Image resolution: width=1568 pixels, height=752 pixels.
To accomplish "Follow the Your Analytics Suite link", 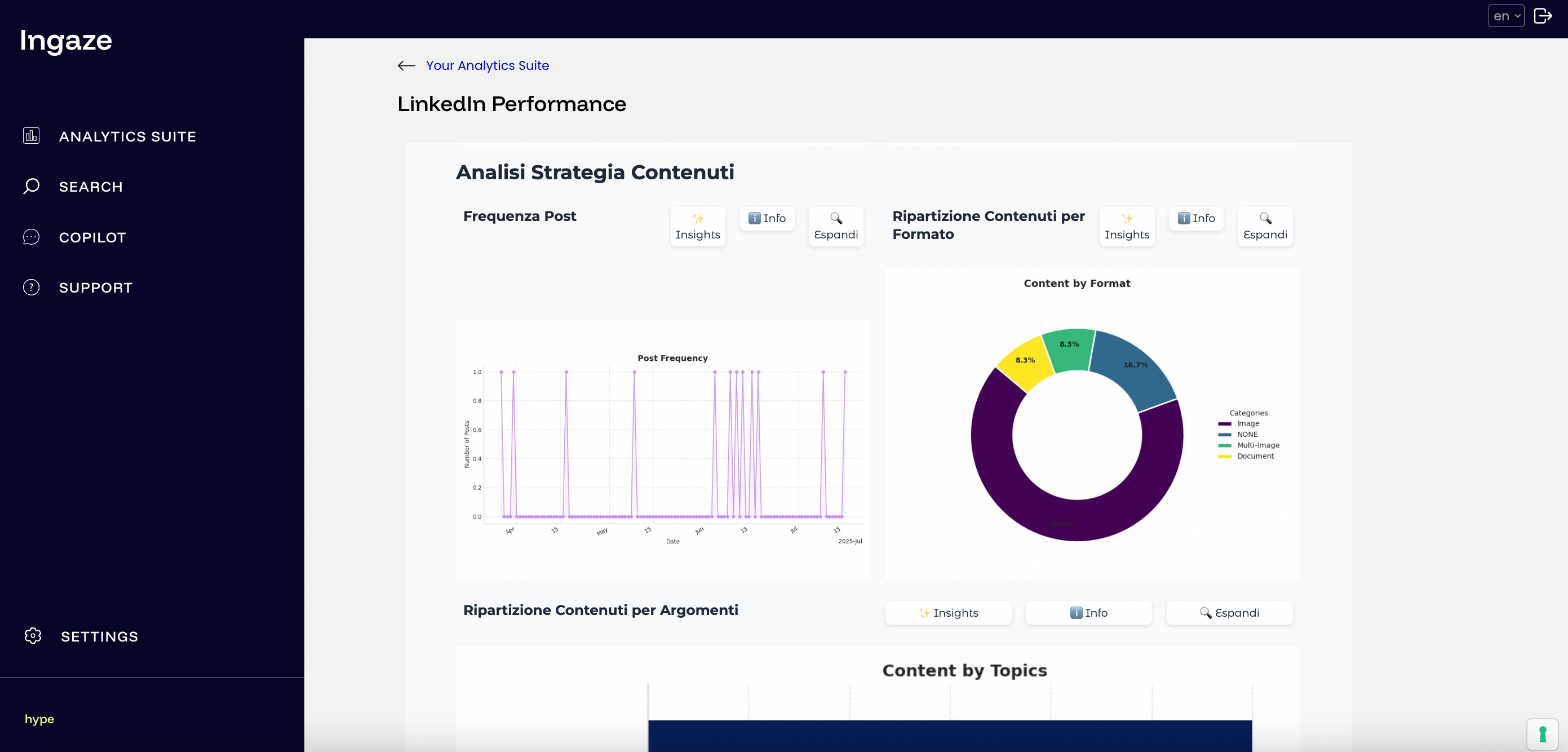I will coord(487,66).
